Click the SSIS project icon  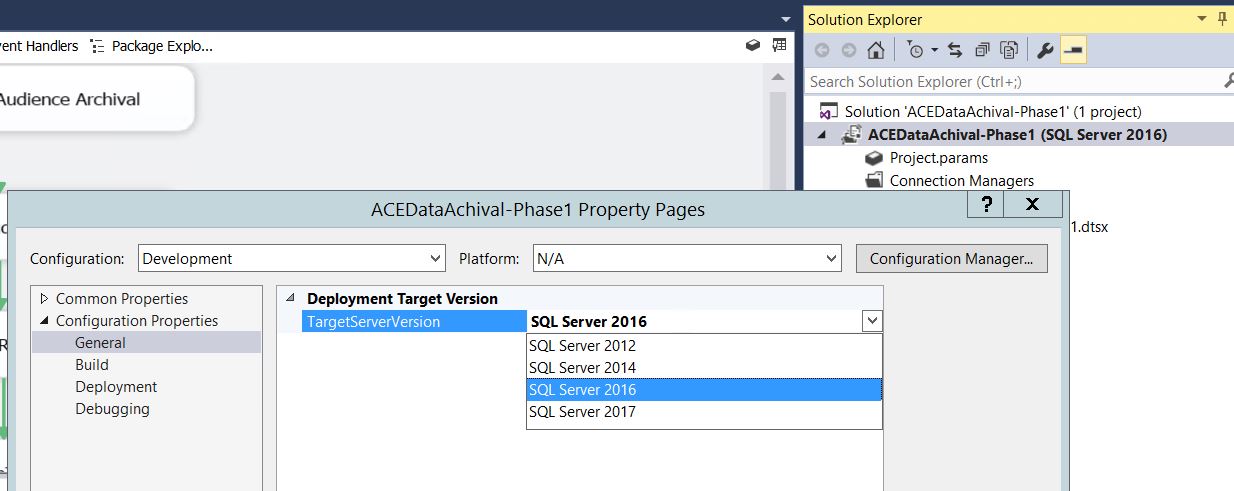(x=852, y=134)
